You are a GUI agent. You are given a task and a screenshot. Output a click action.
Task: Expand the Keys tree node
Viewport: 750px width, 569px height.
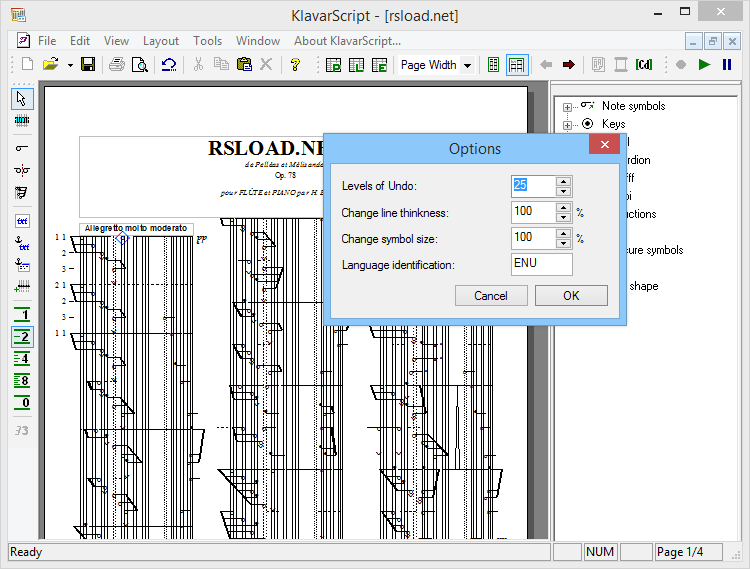[568, 124]
